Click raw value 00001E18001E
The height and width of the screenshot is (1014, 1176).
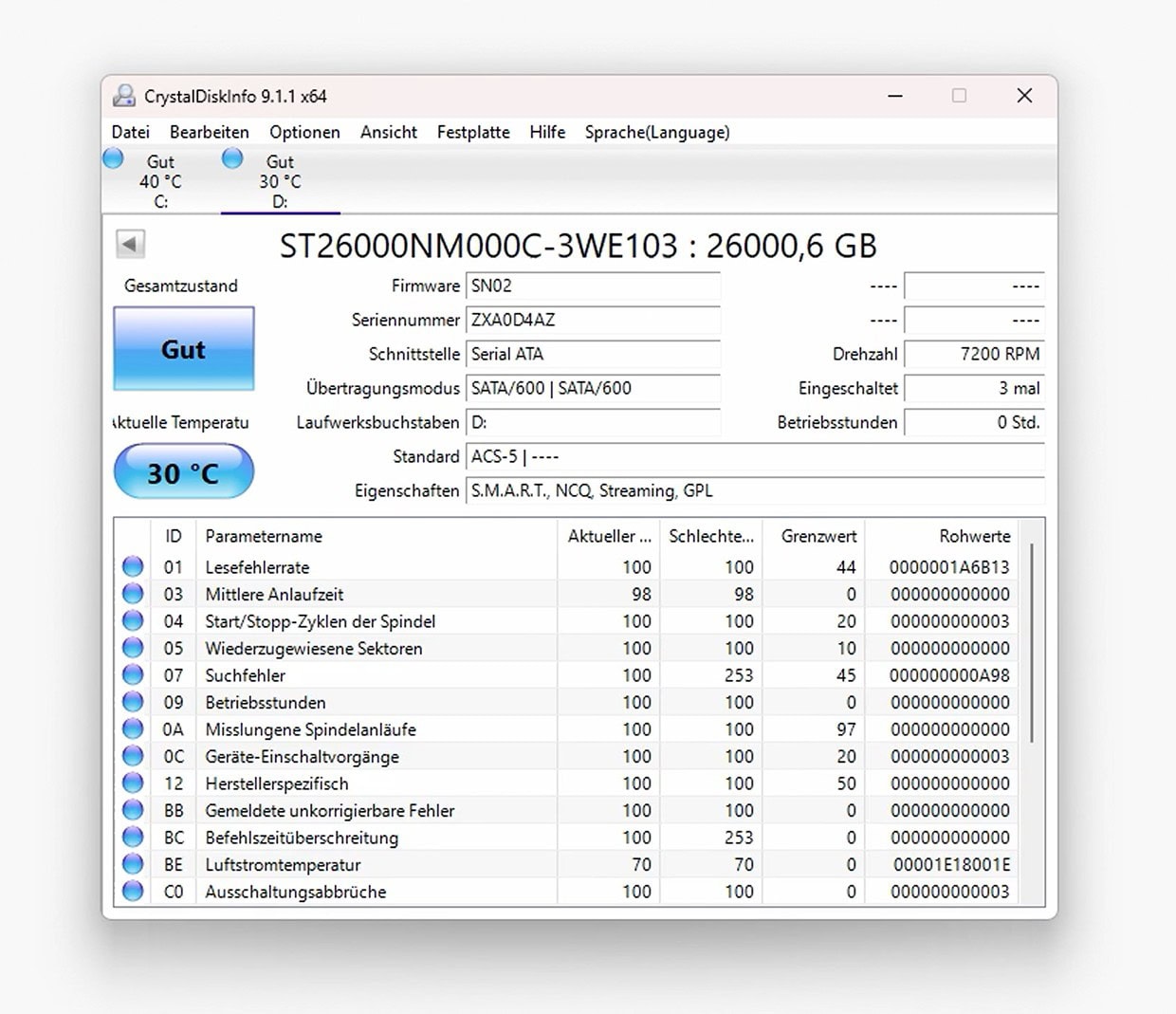tap(952, 864)
